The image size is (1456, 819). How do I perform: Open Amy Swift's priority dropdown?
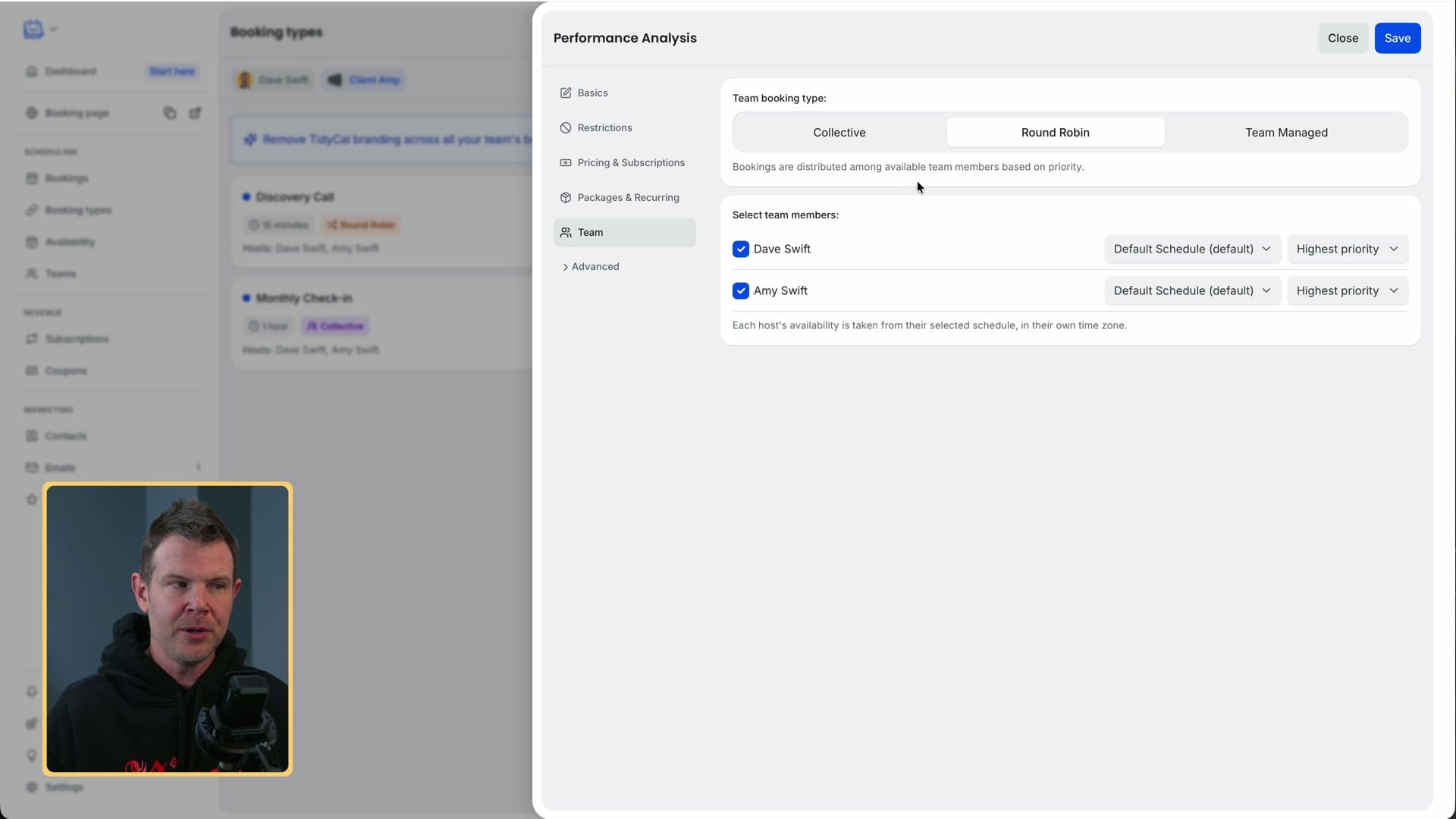click(1348, 290)
